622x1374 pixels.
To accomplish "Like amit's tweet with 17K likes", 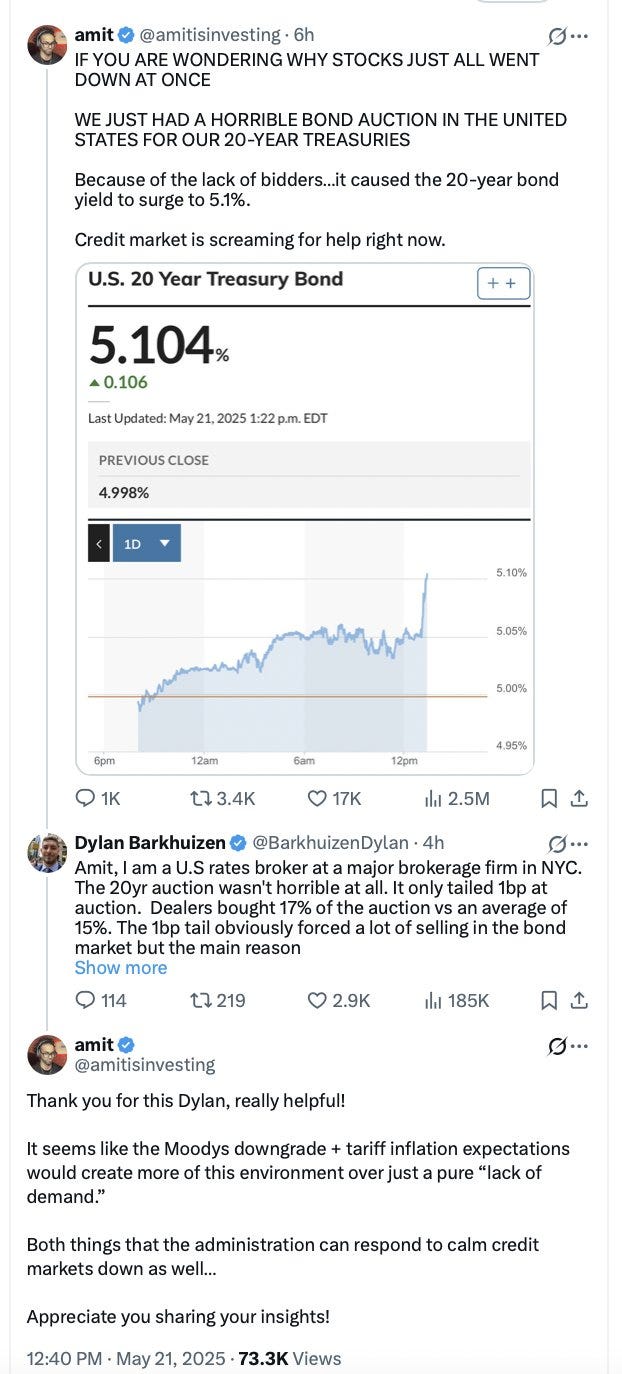I will tap(317, 798).
